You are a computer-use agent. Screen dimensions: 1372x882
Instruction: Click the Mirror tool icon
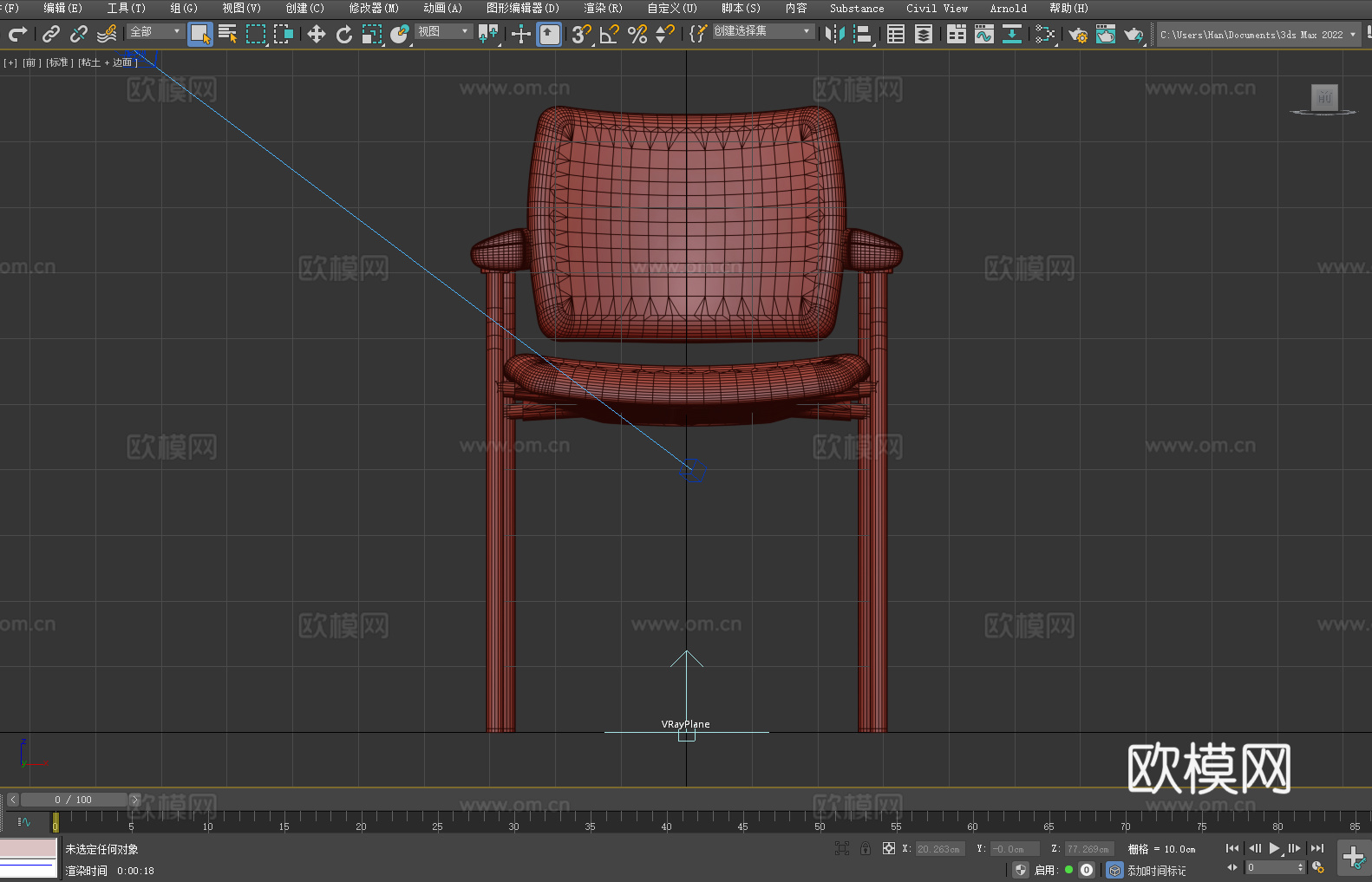835,34
